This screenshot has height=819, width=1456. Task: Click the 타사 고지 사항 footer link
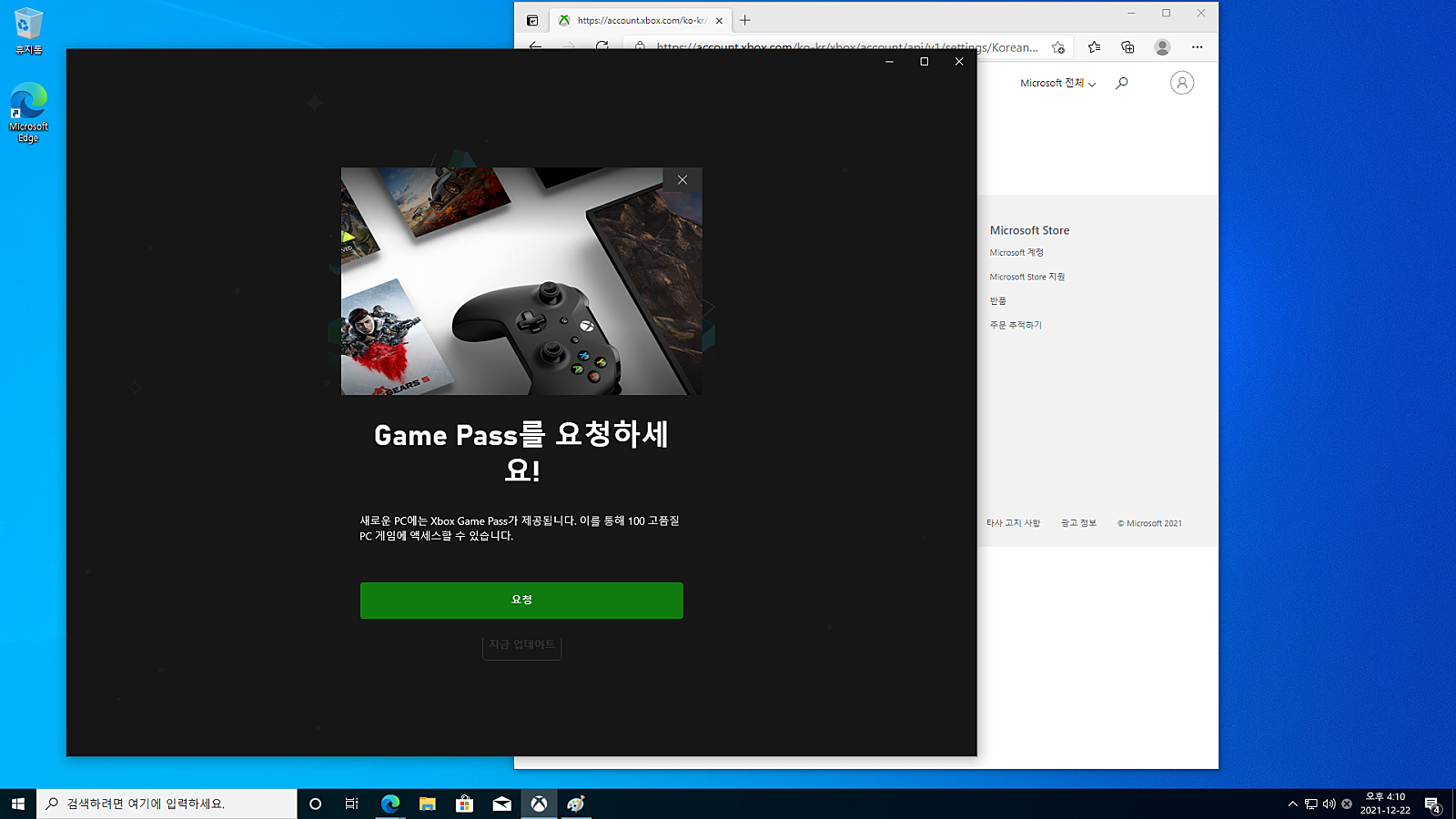pos(1013,523)
